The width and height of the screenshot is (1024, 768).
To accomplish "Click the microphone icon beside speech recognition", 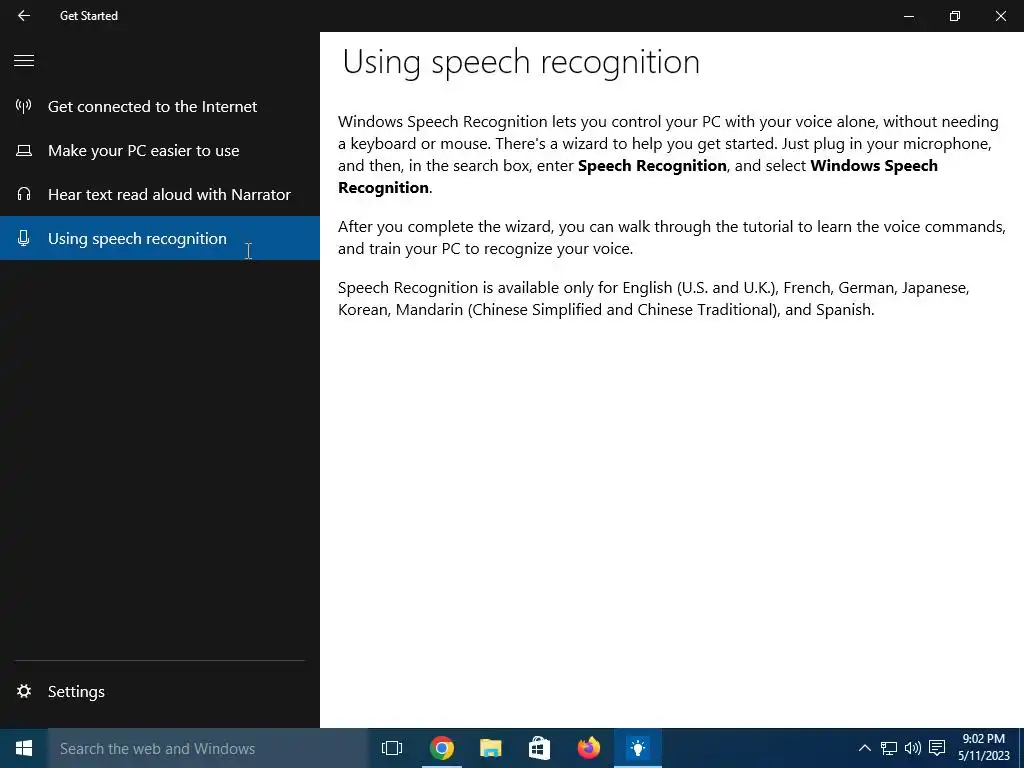I will pyautogui.click(x=24, y=238).
